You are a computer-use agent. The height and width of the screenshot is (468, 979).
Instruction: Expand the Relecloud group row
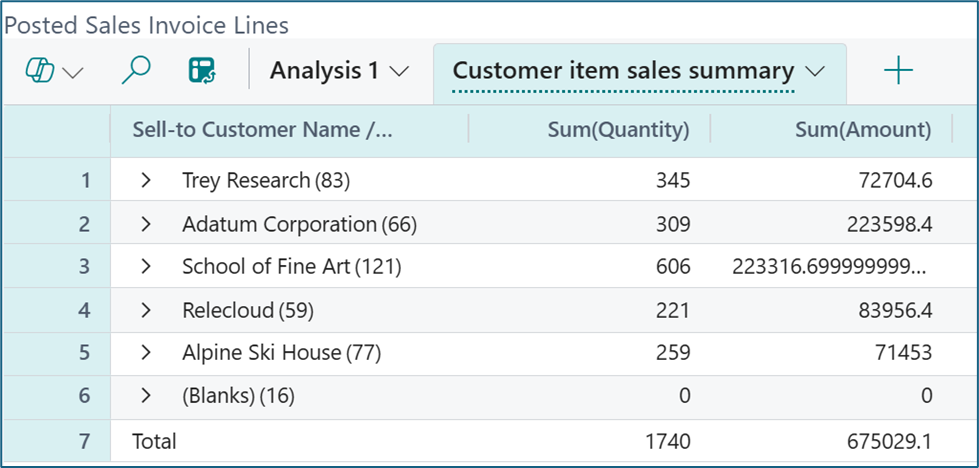tap(146, 311)
